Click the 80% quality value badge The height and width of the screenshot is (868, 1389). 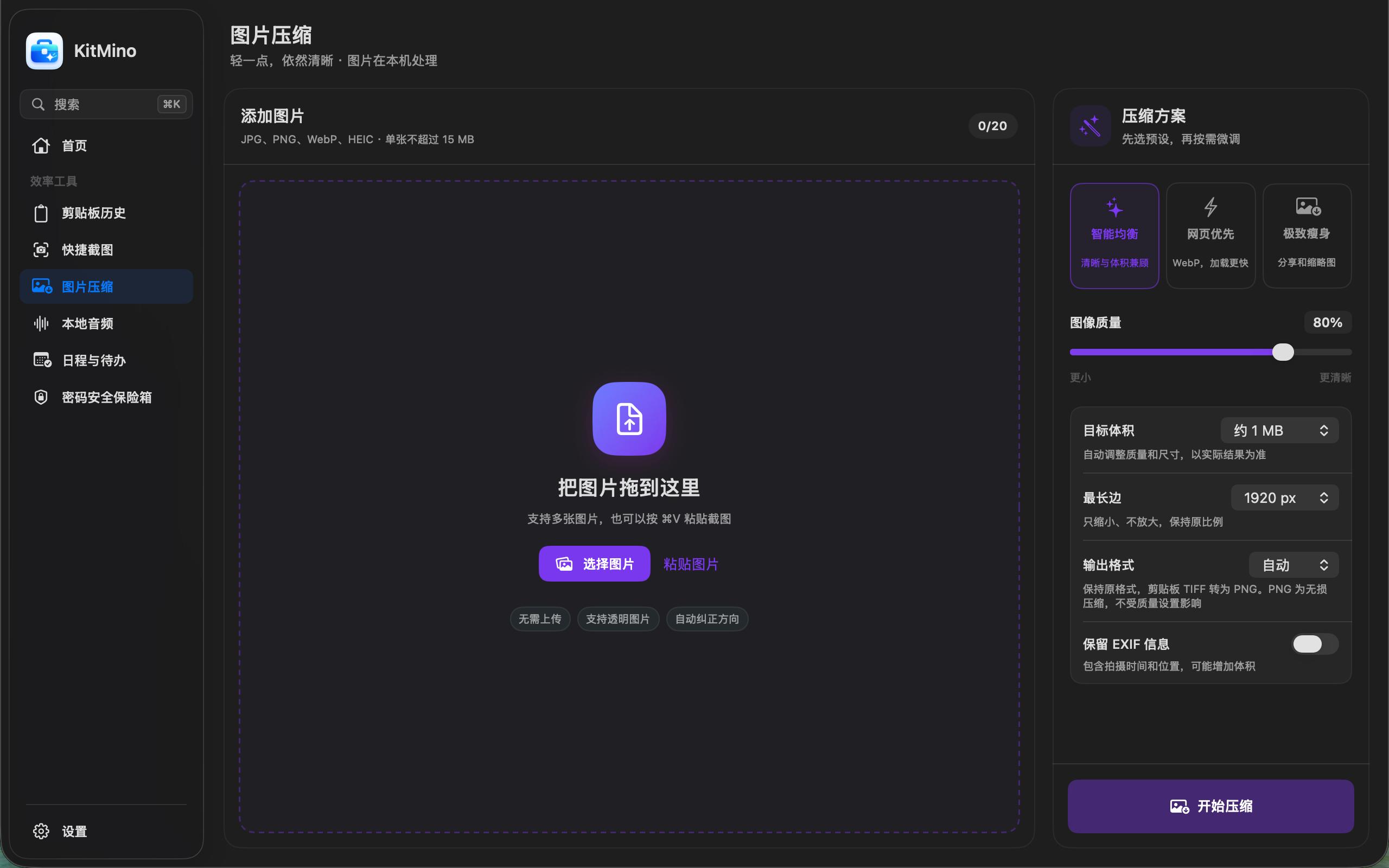pyautogui.click(x=1328, y=322)
